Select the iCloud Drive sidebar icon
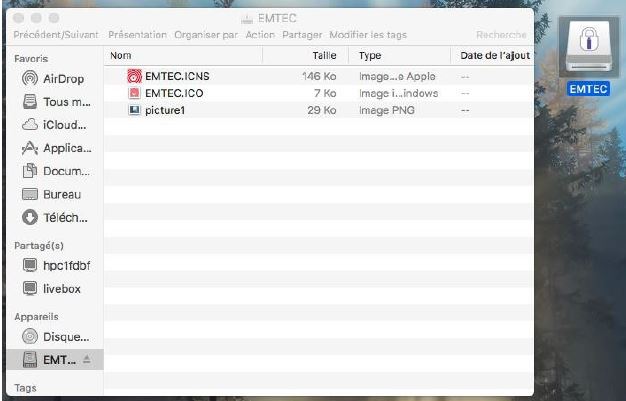The image size is (626, 401). point(31,125)
